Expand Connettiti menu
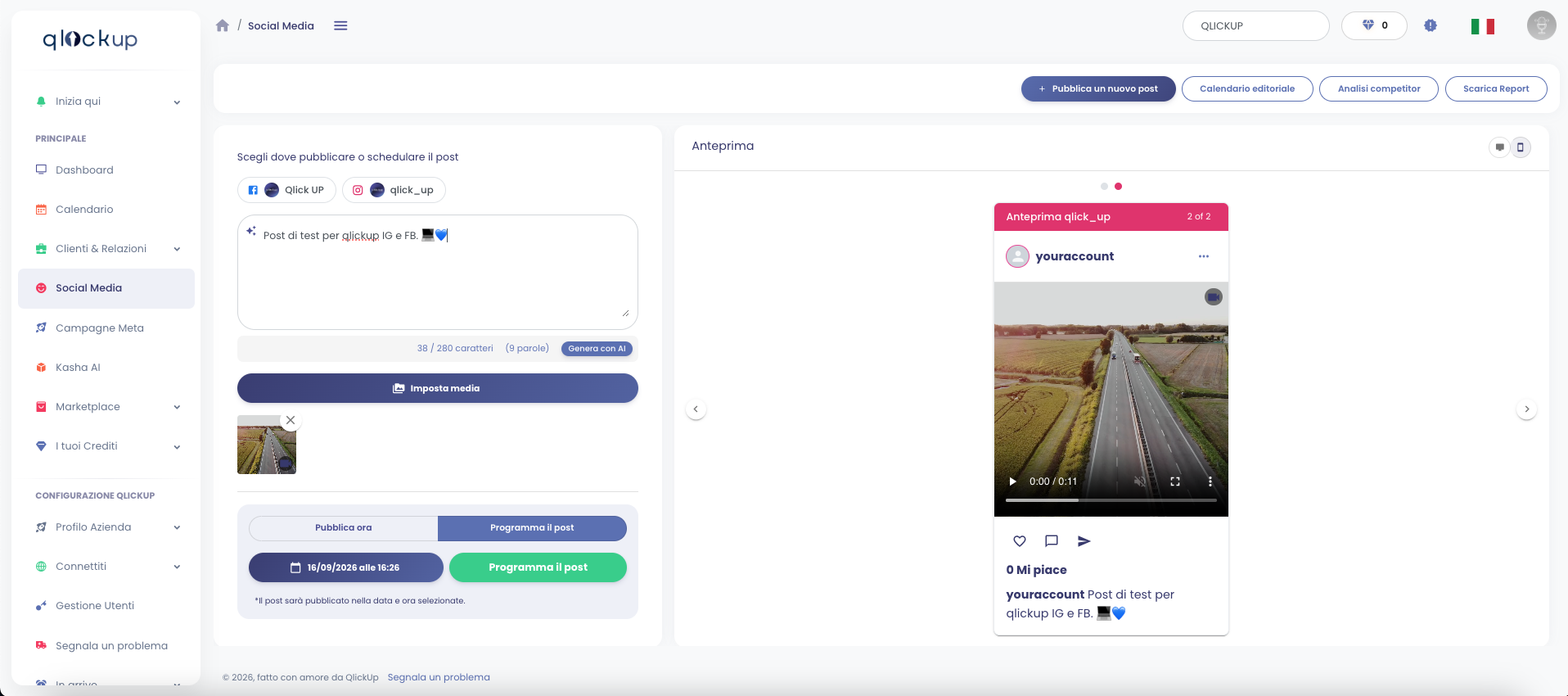 [106, 567]
